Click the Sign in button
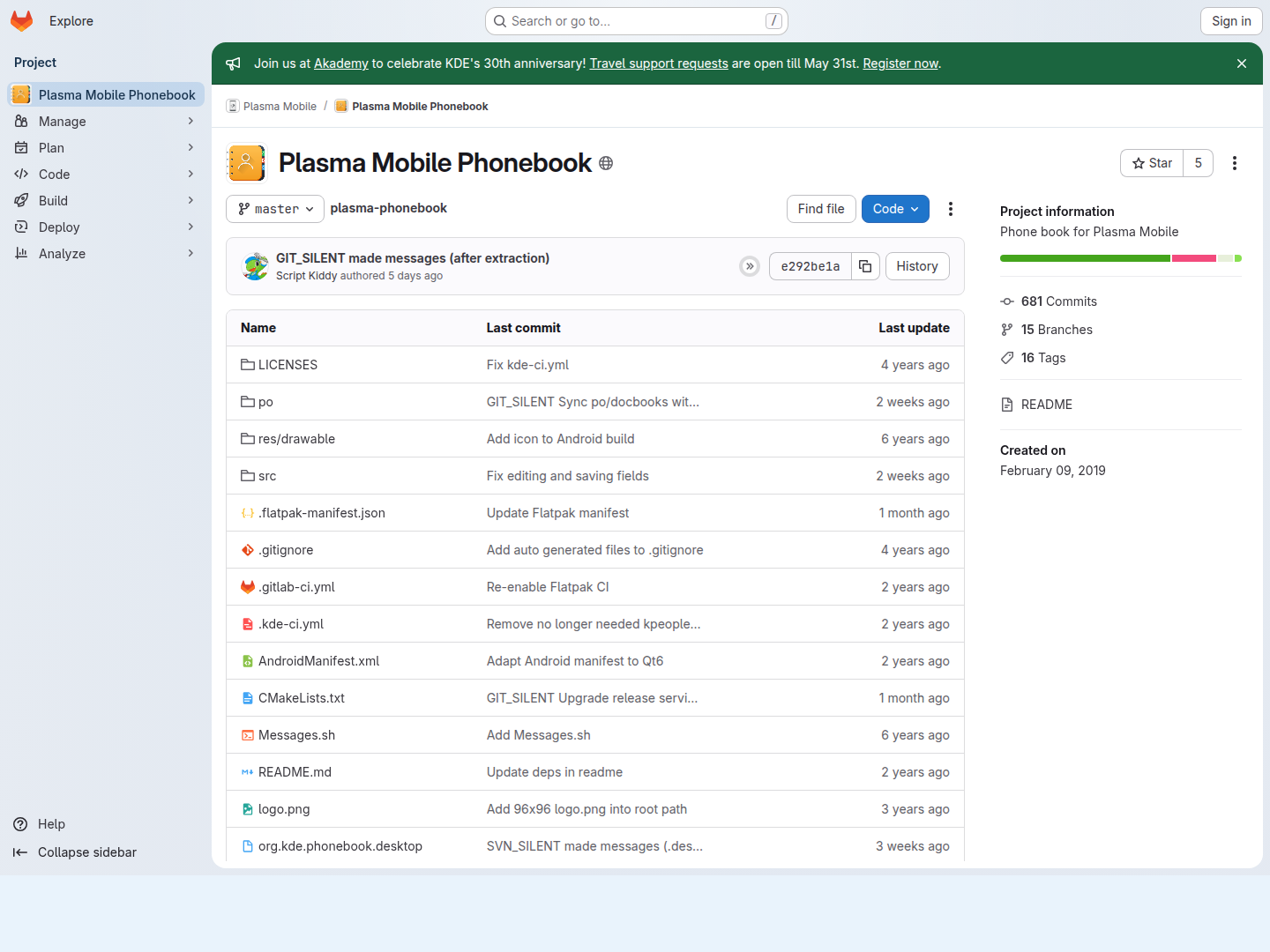The height and width of the screenshot is (952, 1270). [1231, 21]
